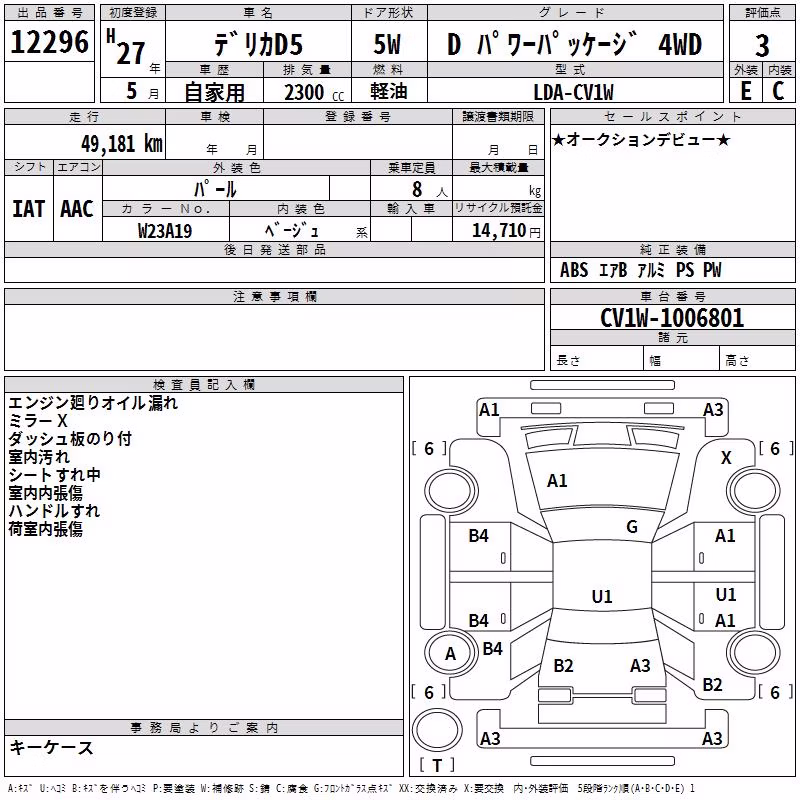Screen dimensions: 800x800
Task: Select the exterior color パール
Action: click(x=215, y=189)
